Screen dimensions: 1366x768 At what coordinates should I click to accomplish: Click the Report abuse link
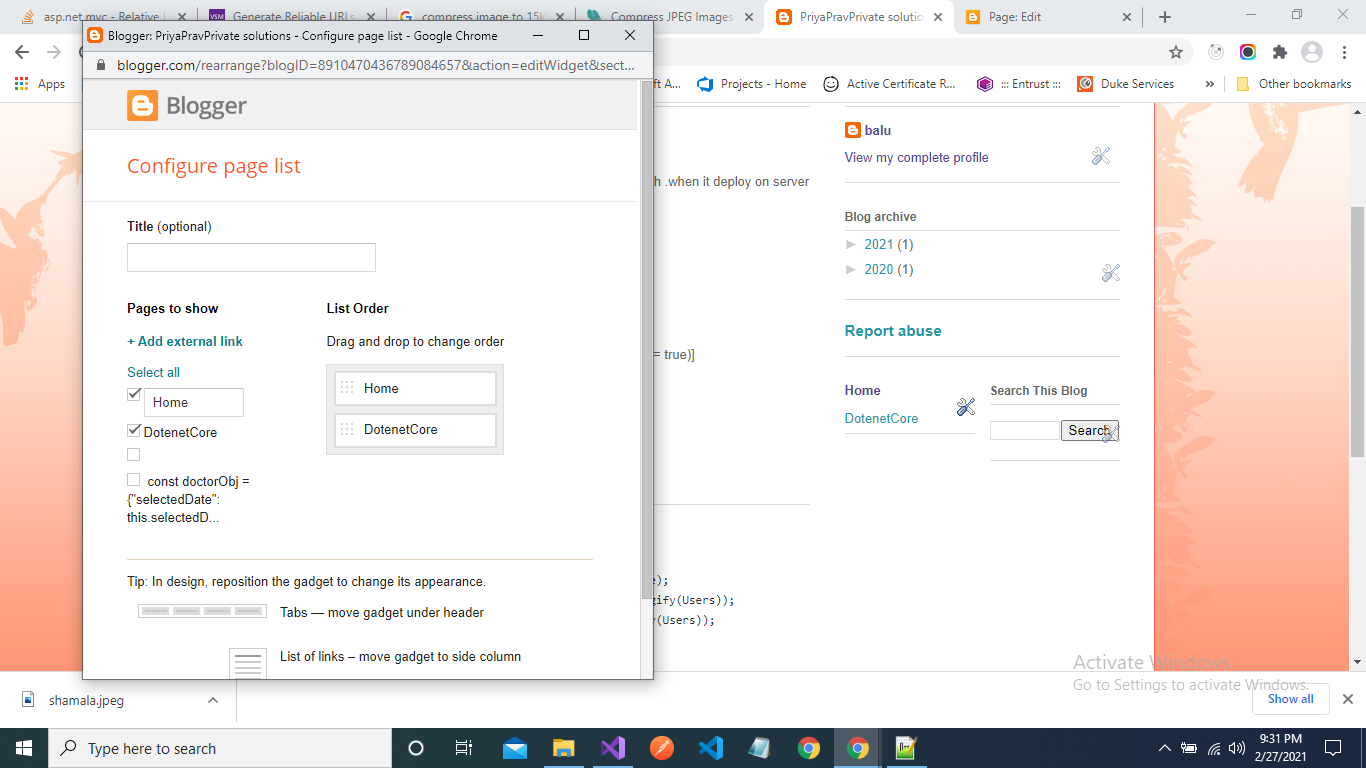pos(893,331)
